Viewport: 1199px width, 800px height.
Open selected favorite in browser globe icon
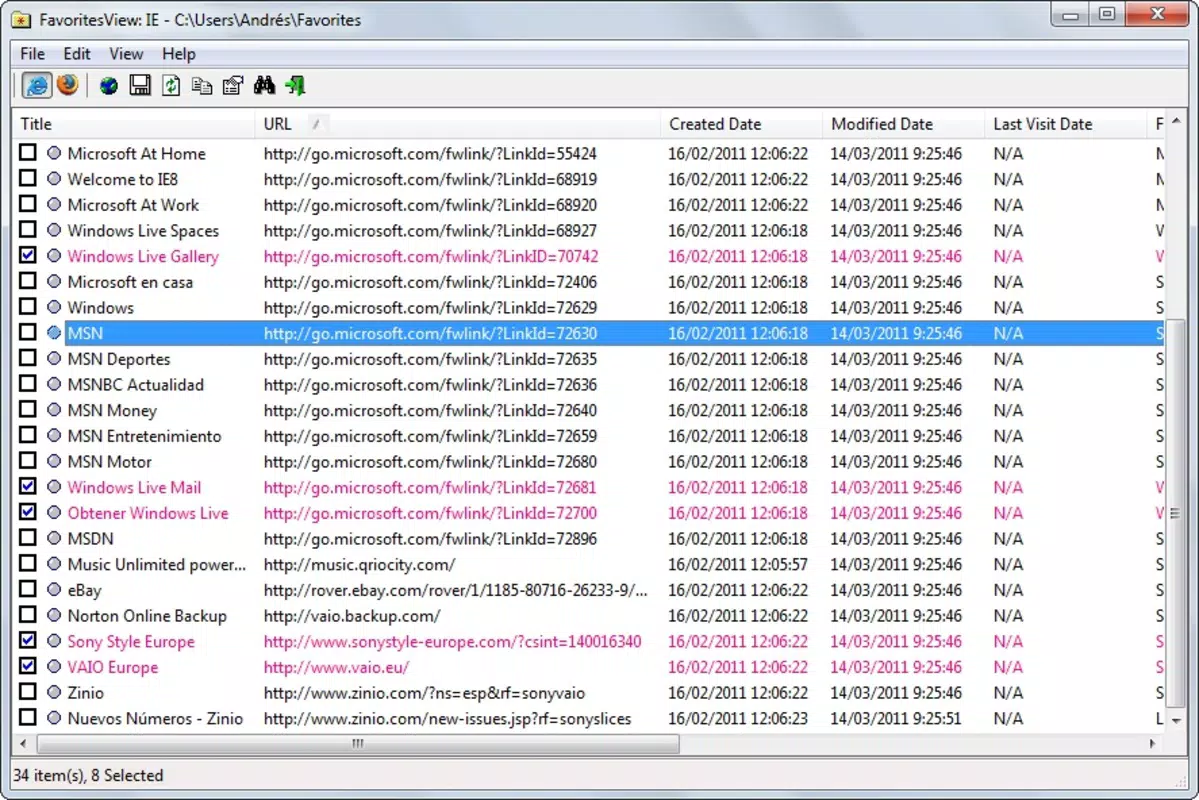tap(109, 86)
